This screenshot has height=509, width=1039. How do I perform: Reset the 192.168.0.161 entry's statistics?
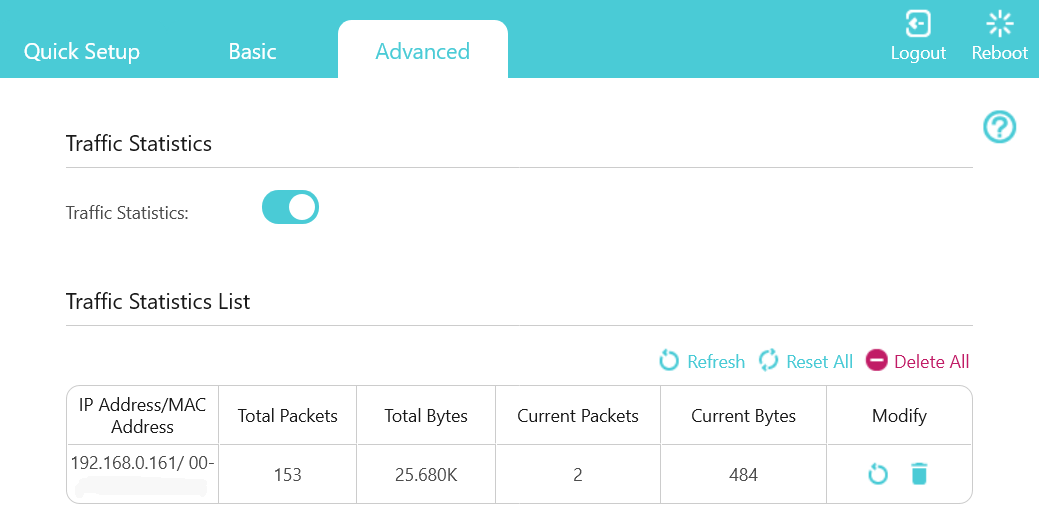(x=878, y=474)
